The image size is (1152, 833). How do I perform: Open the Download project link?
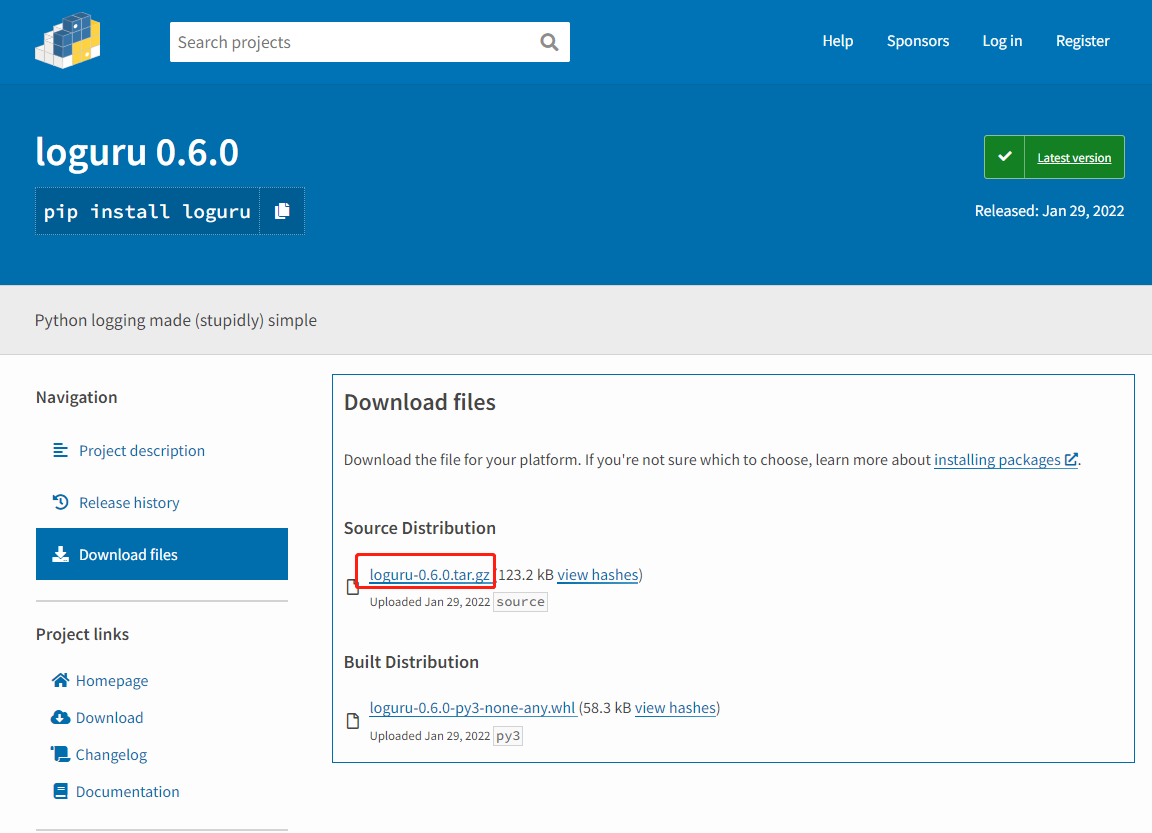point(109,718)
